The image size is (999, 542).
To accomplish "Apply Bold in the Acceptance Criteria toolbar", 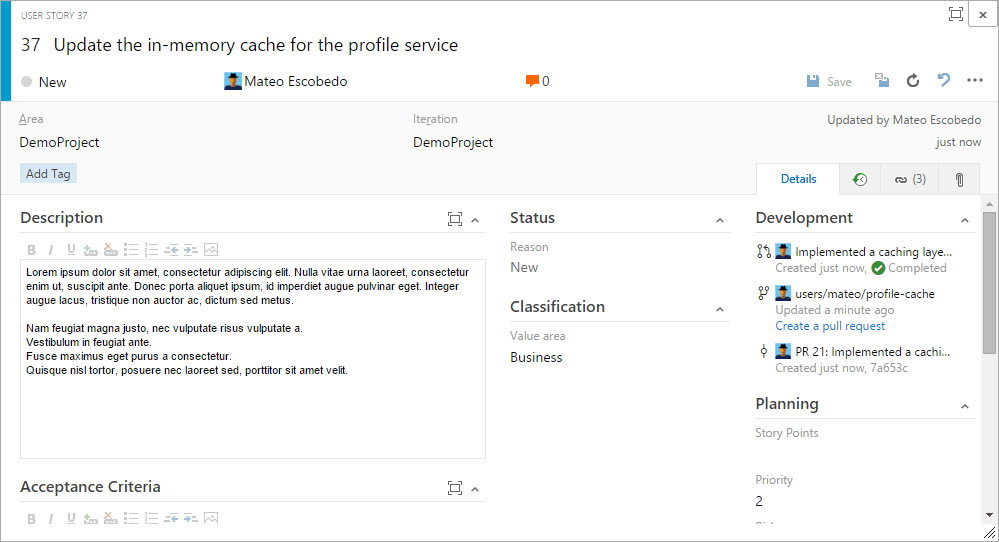I will click(31, 518).
